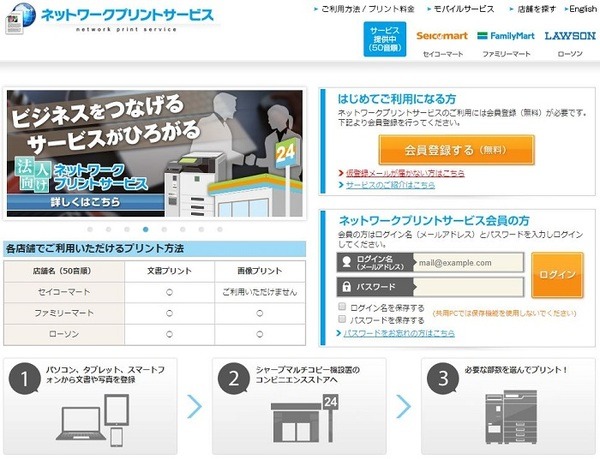Open 店舗を探す menu link
Image resolution: width=600 pixels, height=459 pixels.
click(536, 9)
